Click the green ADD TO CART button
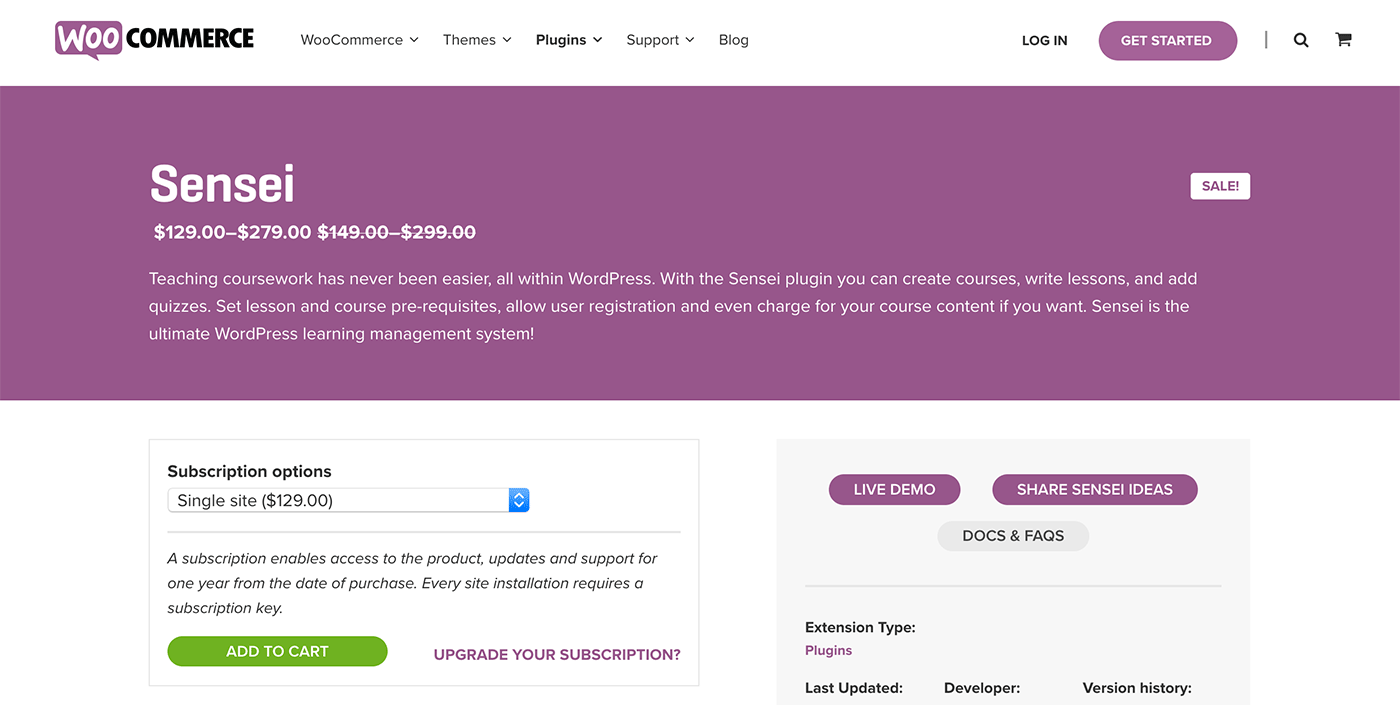 (x=277, y=651)
